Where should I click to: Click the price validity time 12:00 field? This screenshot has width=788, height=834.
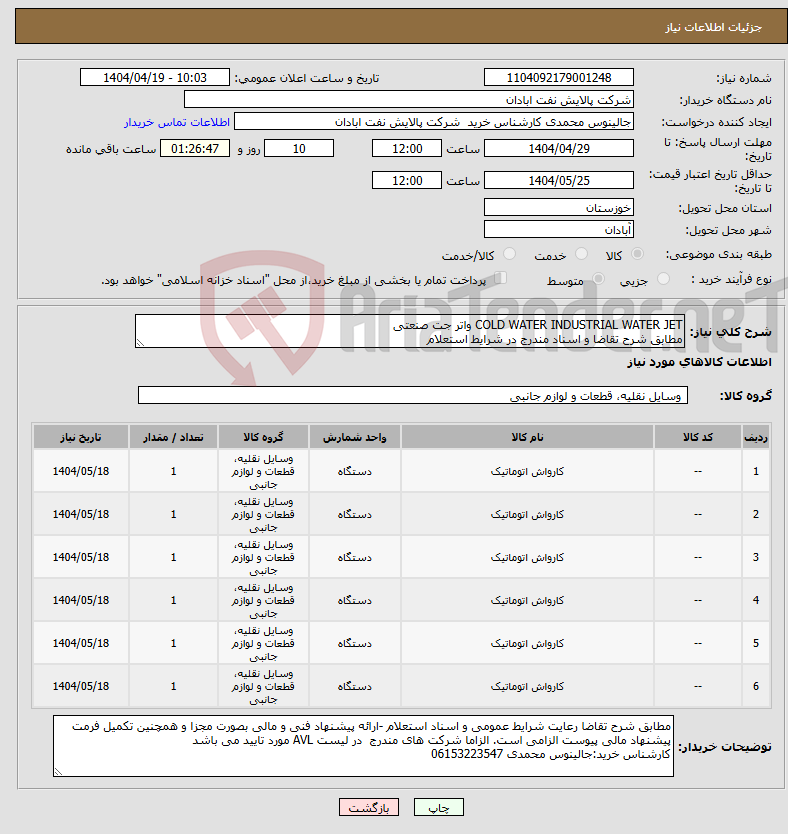point(407,181)
